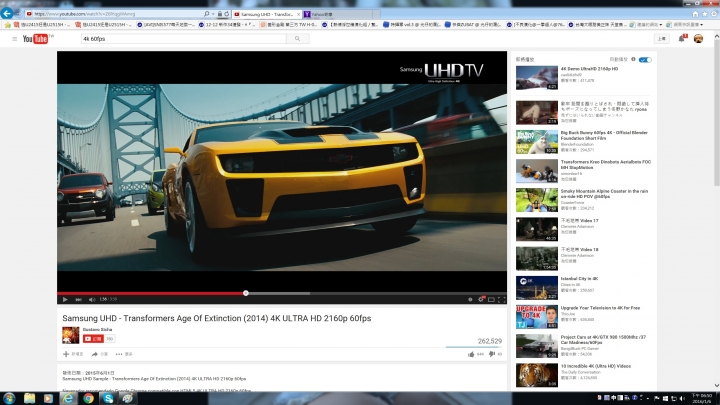Open File Explorer from taskbar

coord(29,398)
